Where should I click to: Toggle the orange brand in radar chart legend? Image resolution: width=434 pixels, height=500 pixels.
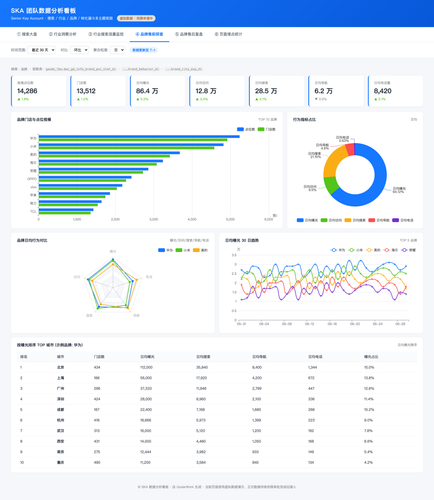pos(200,250)
